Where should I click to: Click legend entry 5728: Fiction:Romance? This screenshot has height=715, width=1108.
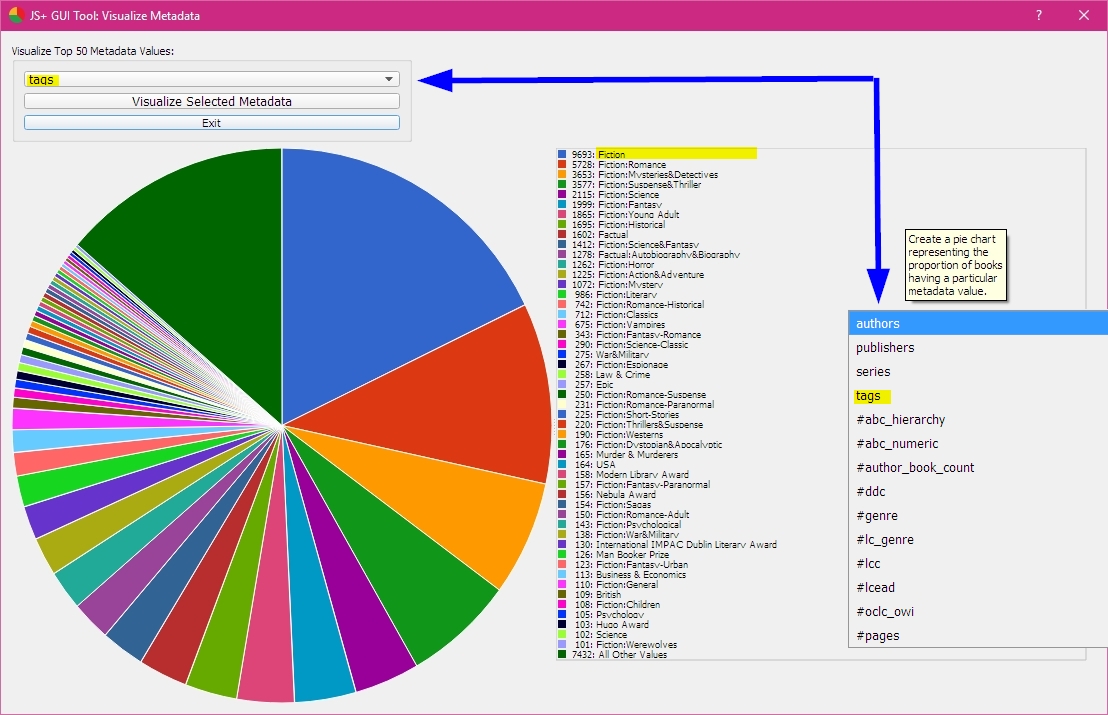click(619, 164)
